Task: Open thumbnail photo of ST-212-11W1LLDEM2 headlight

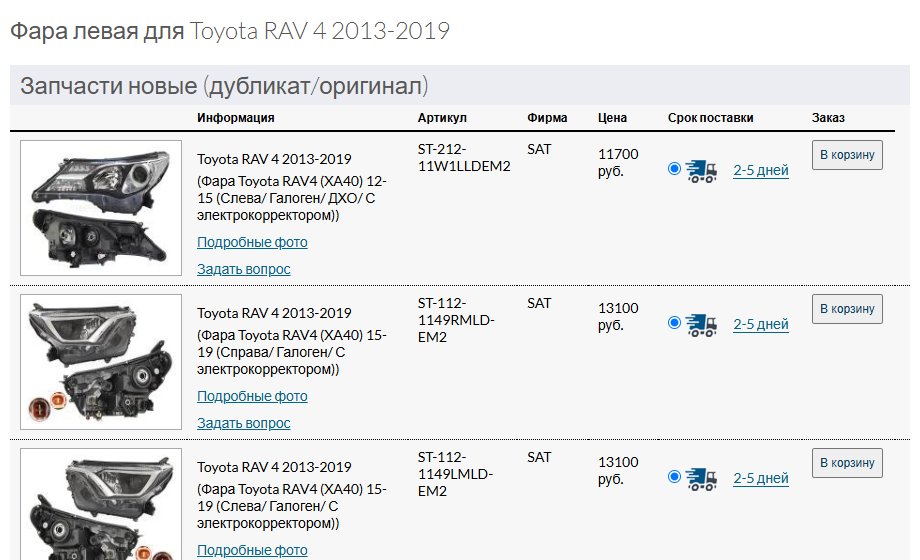Action: coord(101,208)
